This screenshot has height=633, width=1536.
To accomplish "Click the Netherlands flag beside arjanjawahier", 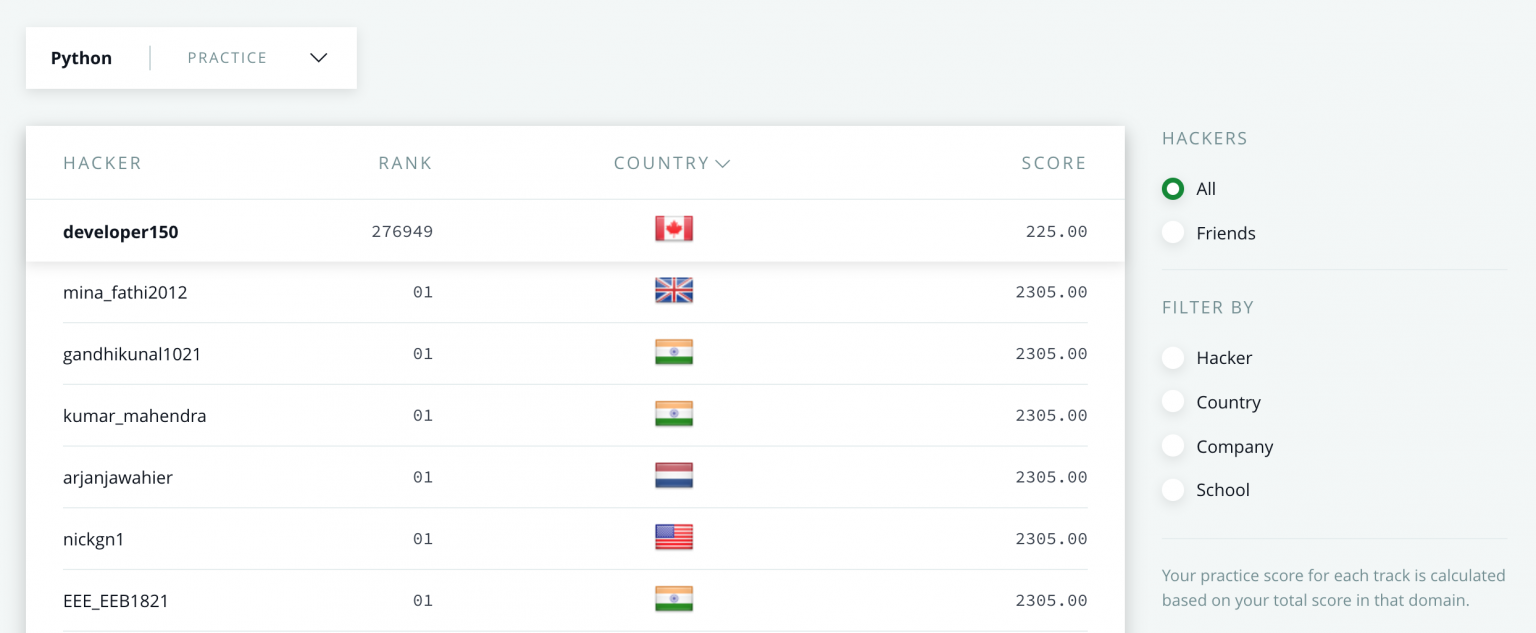I will click(674, 476).
